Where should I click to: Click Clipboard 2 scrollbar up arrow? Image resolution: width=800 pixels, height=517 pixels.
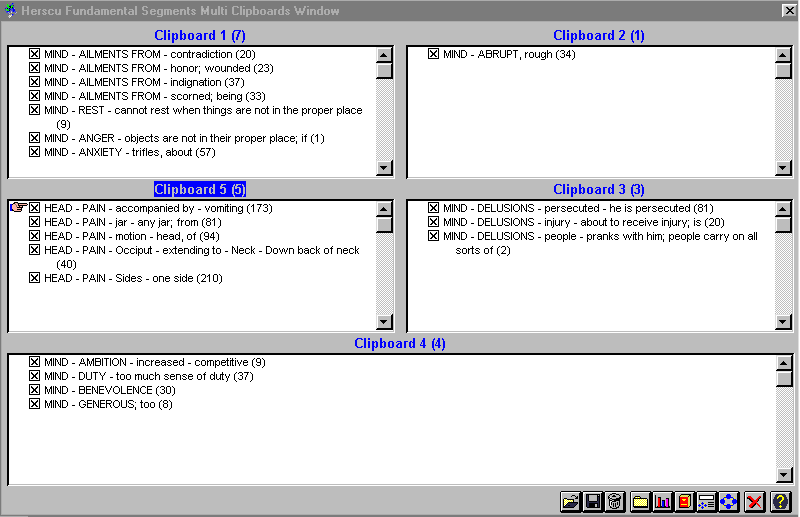783,55
